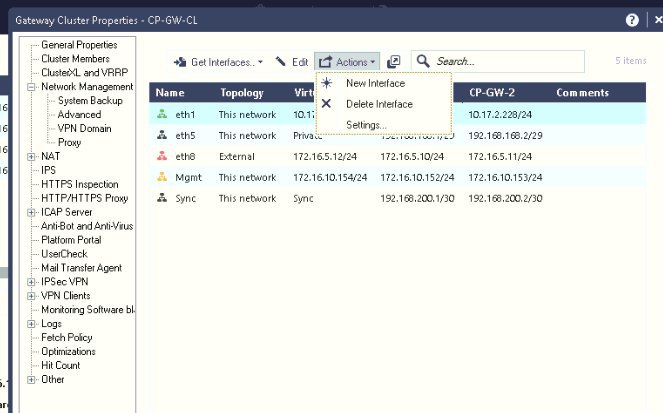The width and height of the screenshot is (663, 413).
Task: Expand the NAT tree node
Action: point(31,157)
